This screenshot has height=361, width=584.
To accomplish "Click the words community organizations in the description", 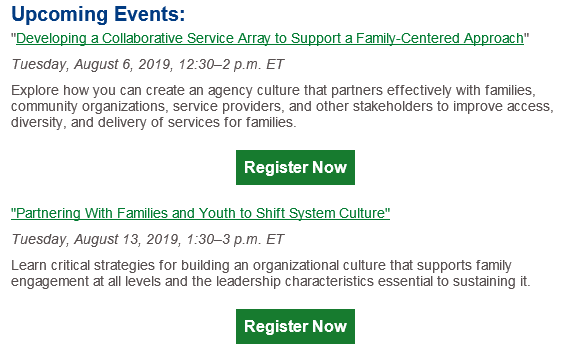I will 89,107.
